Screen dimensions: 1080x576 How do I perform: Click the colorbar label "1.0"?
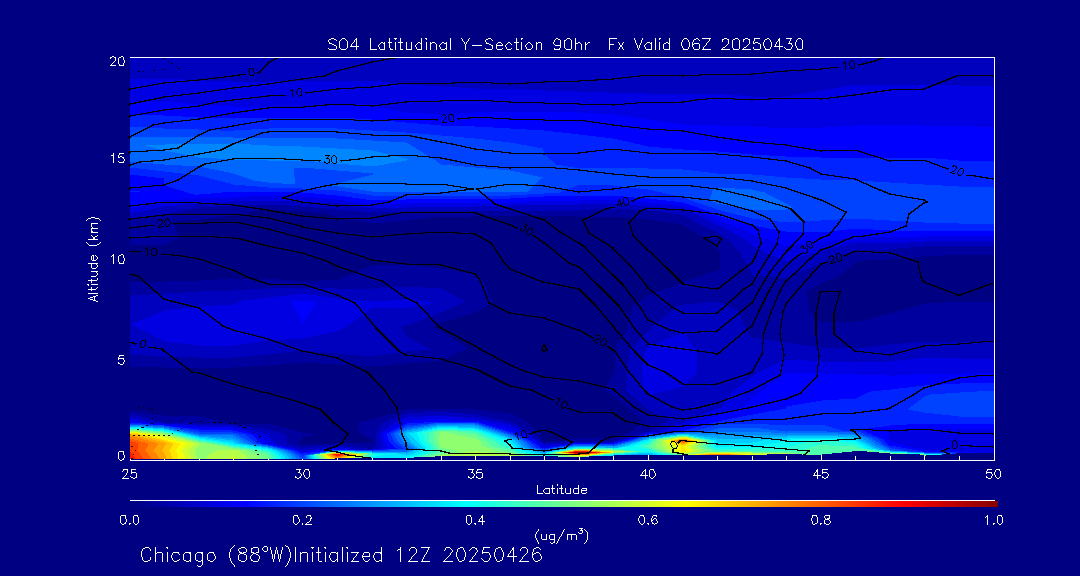[993, 520]
